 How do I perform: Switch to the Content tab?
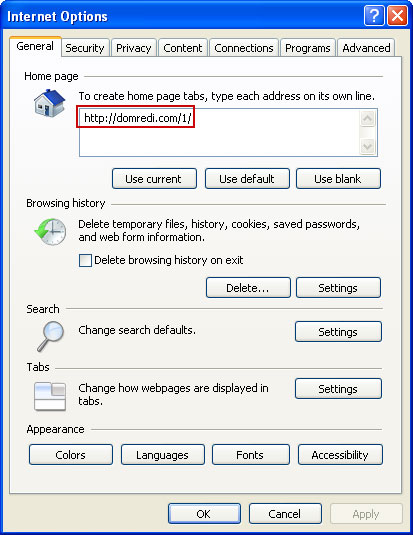183,48
